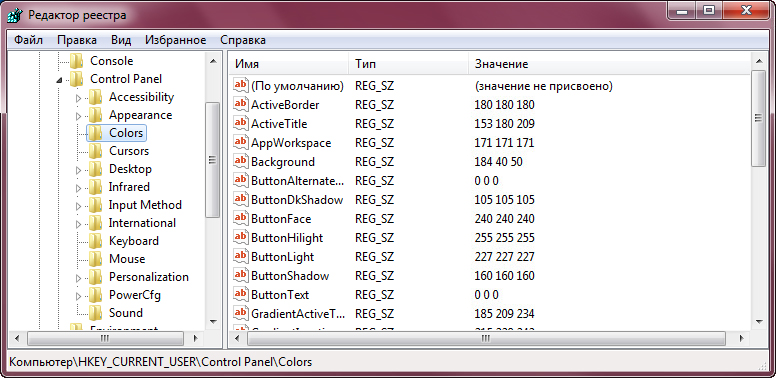The image size is (776, 378).
Task: Select the ButtonAlternate... value name
Action: click(298, 181)
